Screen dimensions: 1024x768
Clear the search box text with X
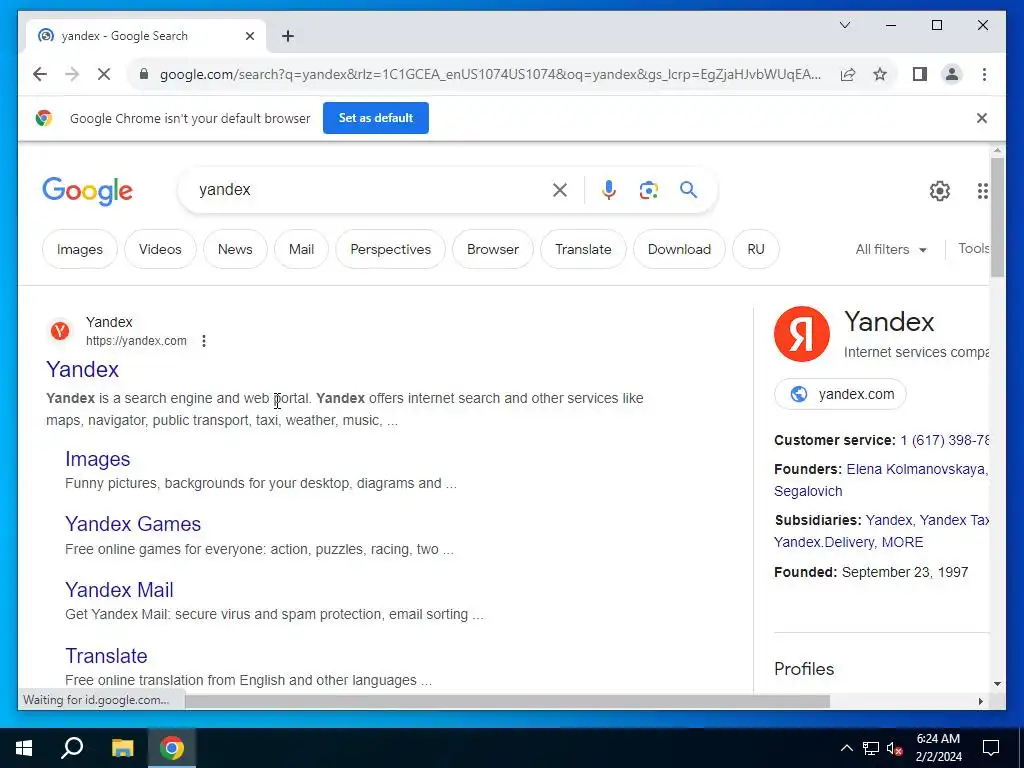(560, 190)
